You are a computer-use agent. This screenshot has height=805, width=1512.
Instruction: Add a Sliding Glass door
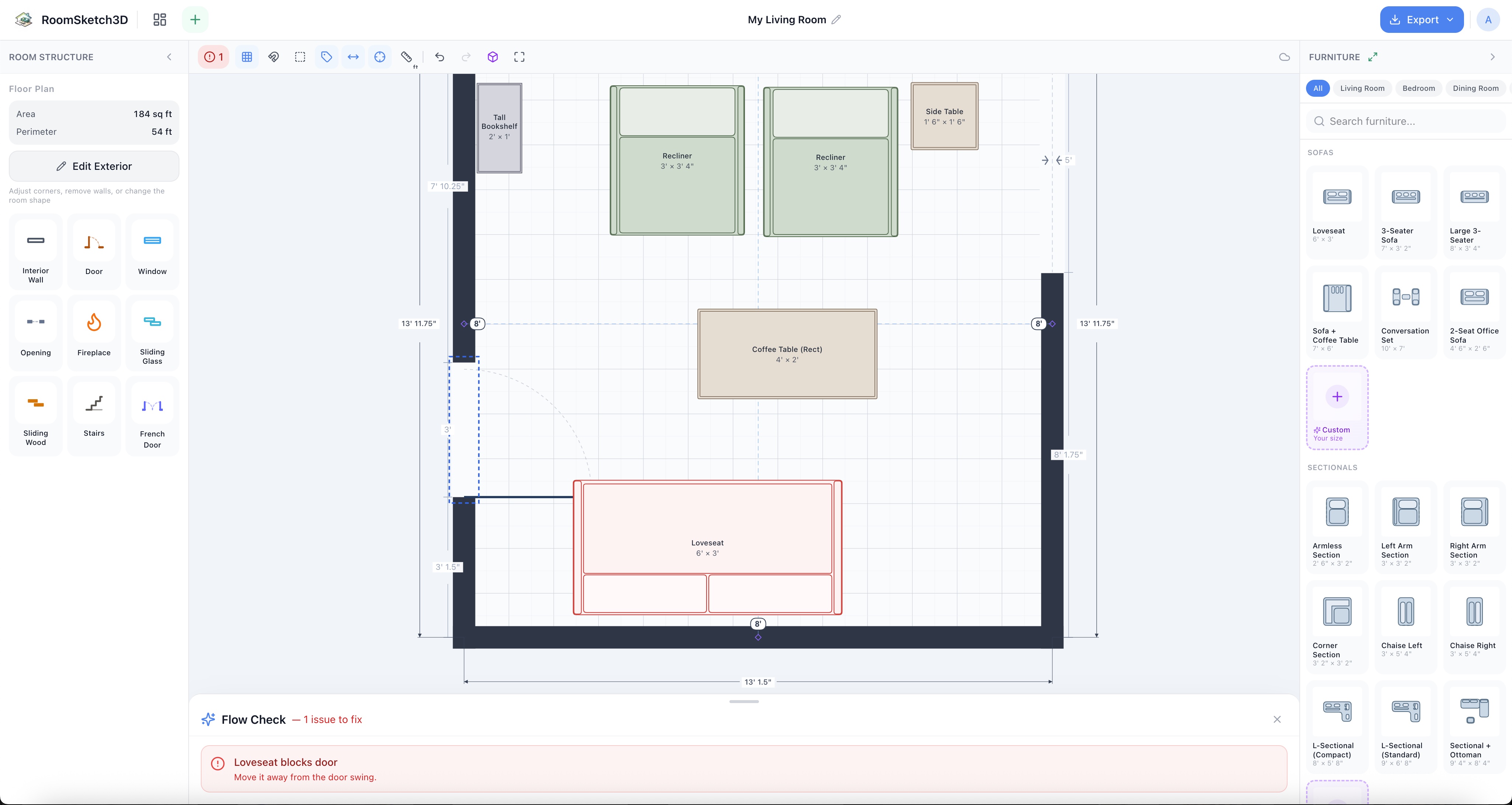pos(152,333)
